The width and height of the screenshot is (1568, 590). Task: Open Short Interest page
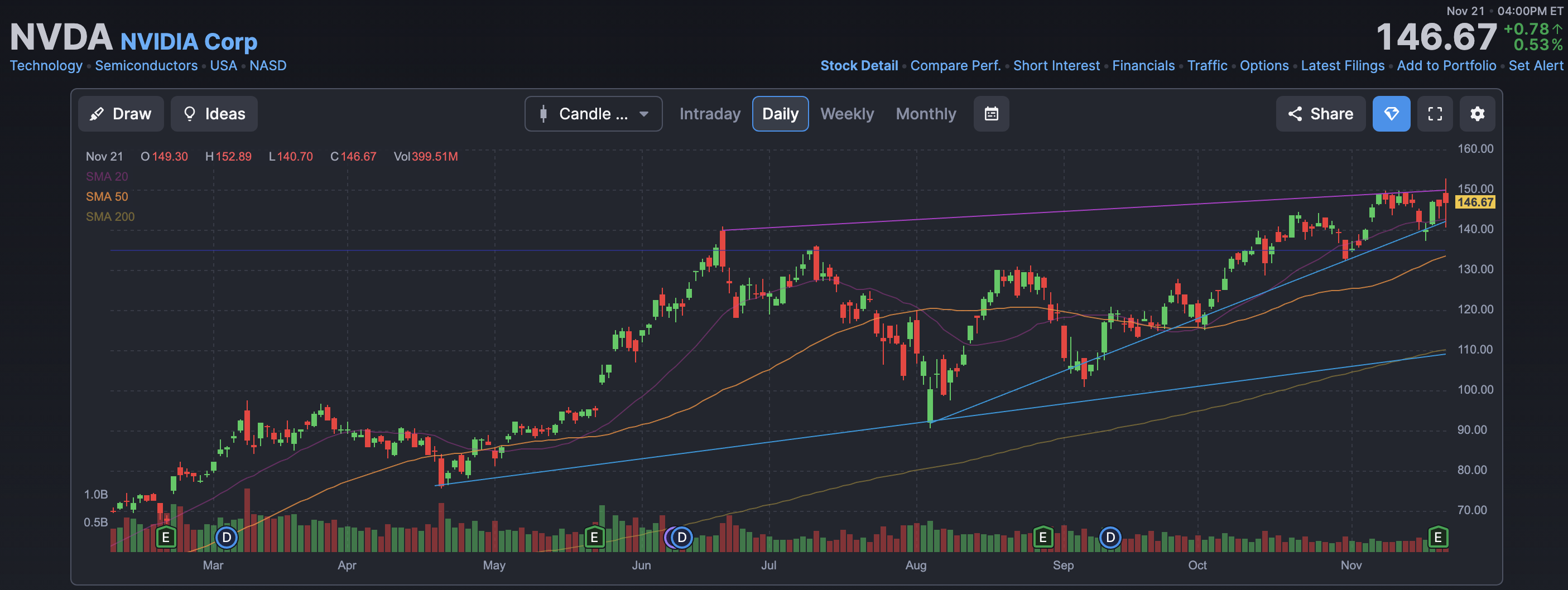[1056, 66]
